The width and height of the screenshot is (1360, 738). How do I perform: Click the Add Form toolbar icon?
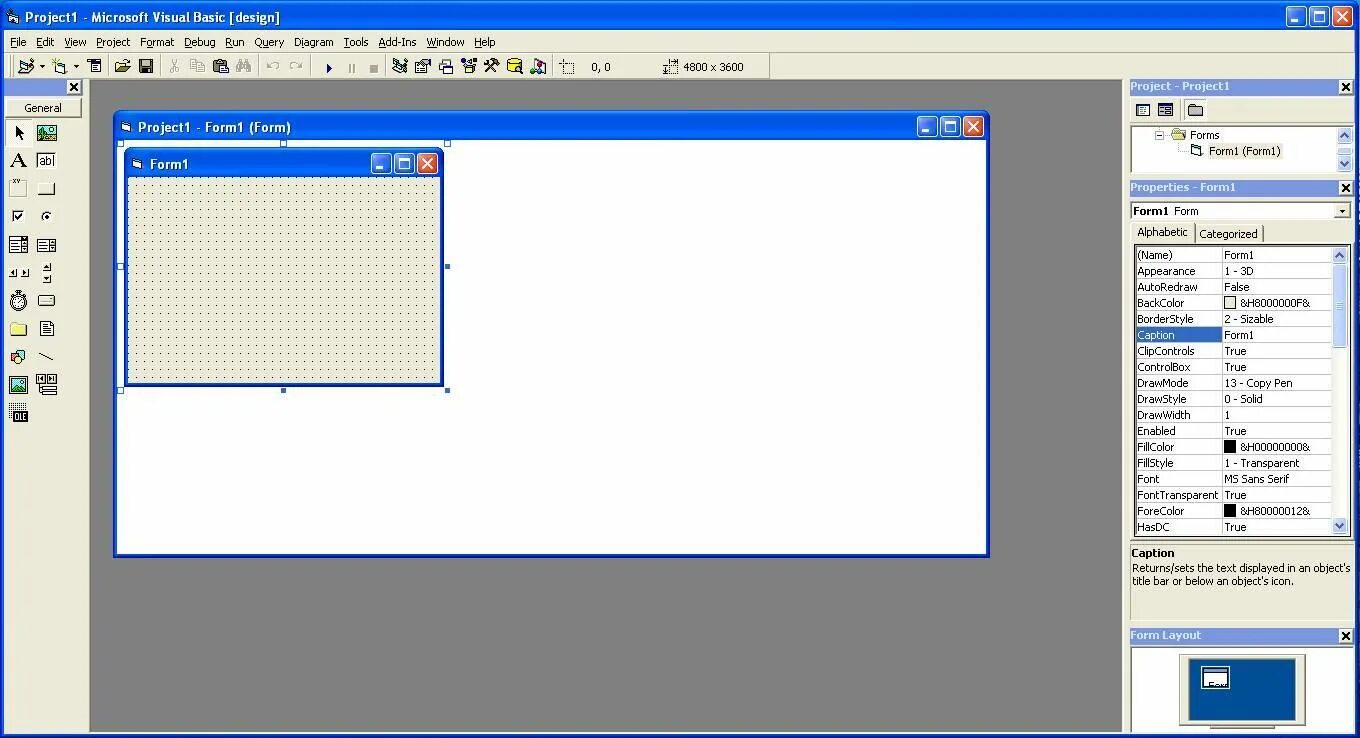click(x=60, y=67)
